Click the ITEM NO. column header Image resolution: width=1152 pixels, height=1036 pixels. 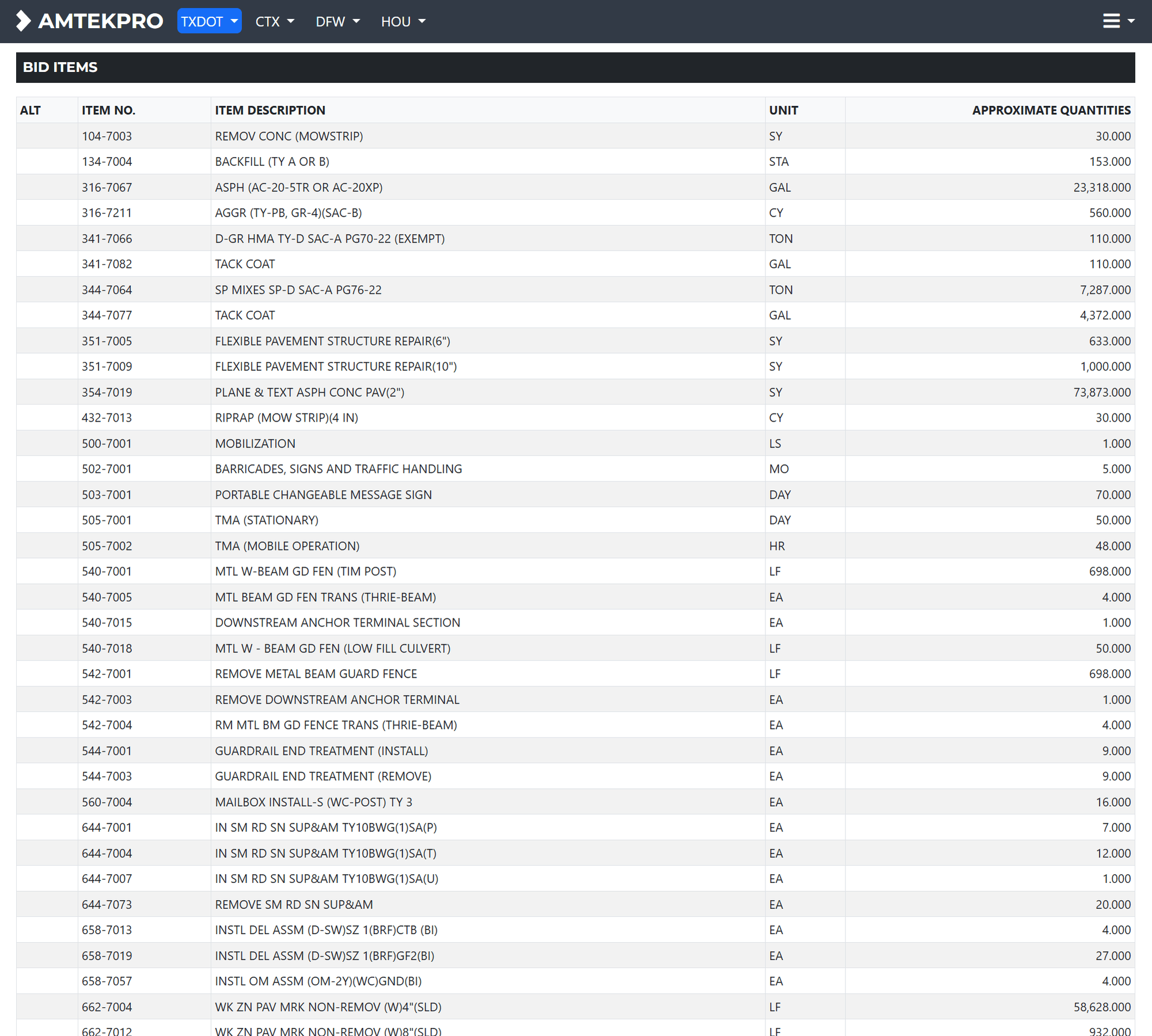[108, 110]
